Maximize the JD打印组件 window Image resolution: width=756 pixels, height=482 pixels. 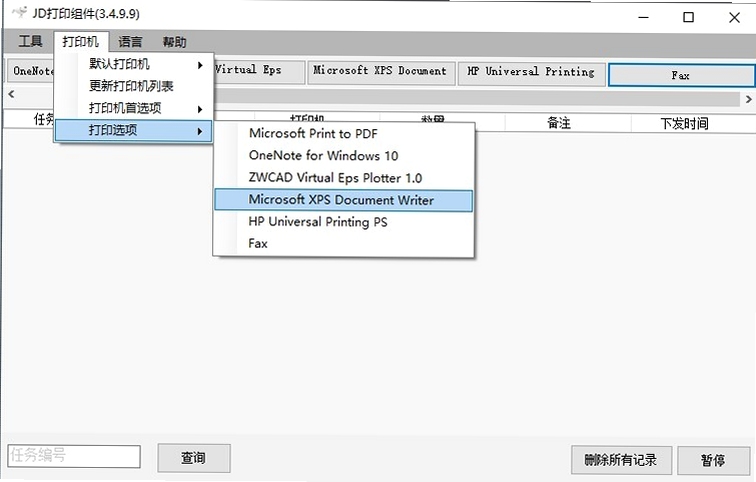click(x=688, y=18)
